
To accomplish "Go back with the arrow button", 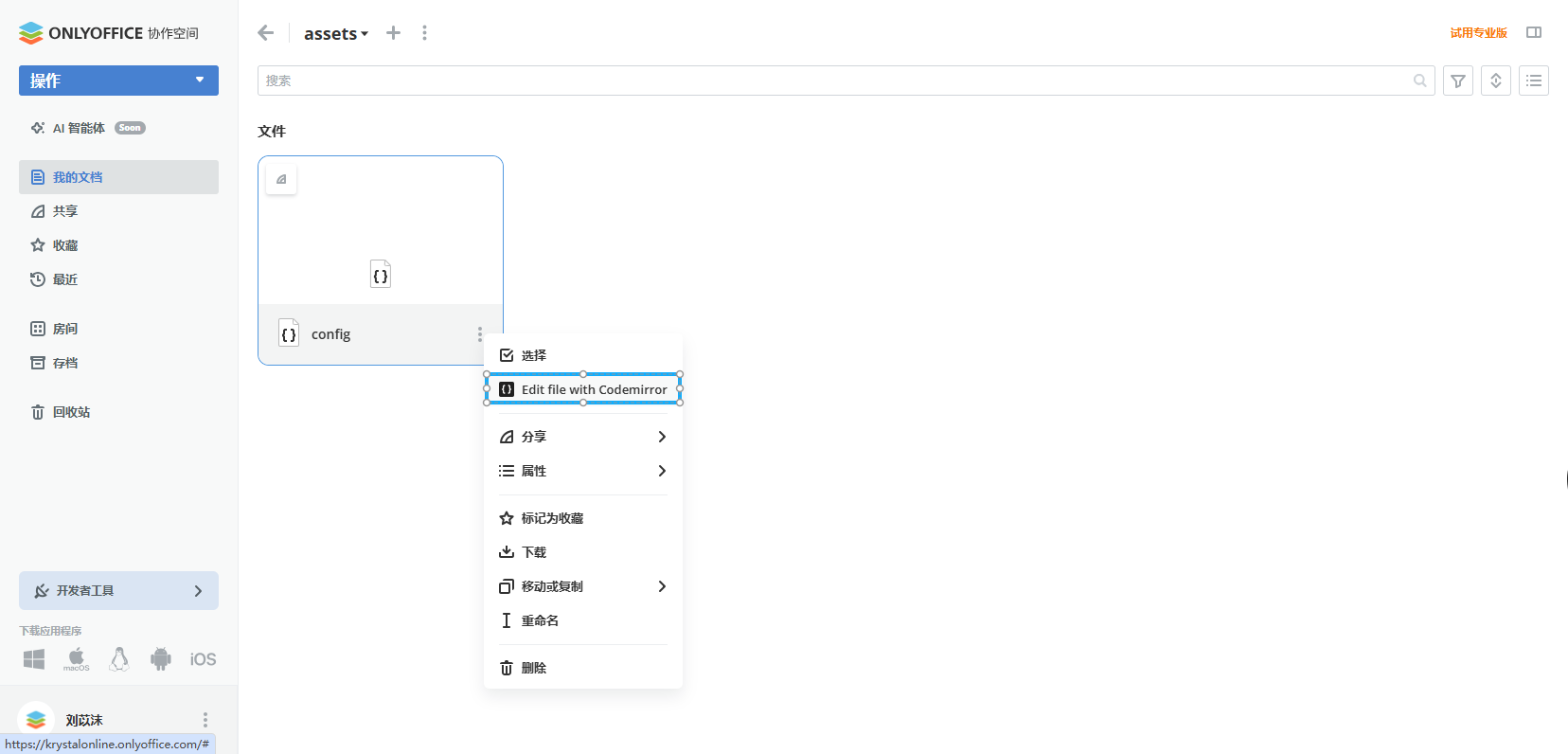I will (266, 33).
